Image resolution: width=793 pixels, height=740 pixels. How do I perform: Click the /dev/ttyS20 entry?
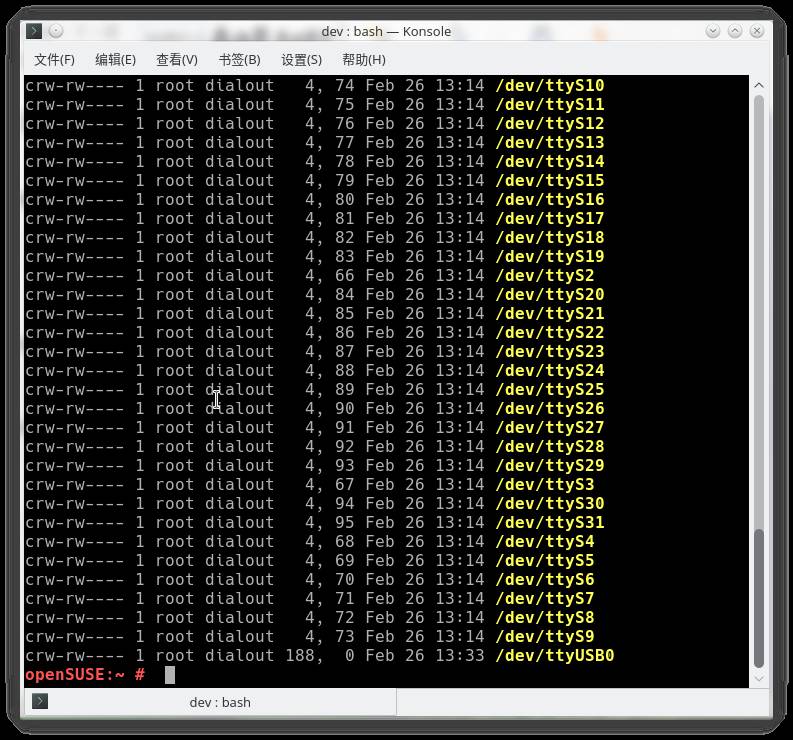(550, 294)
